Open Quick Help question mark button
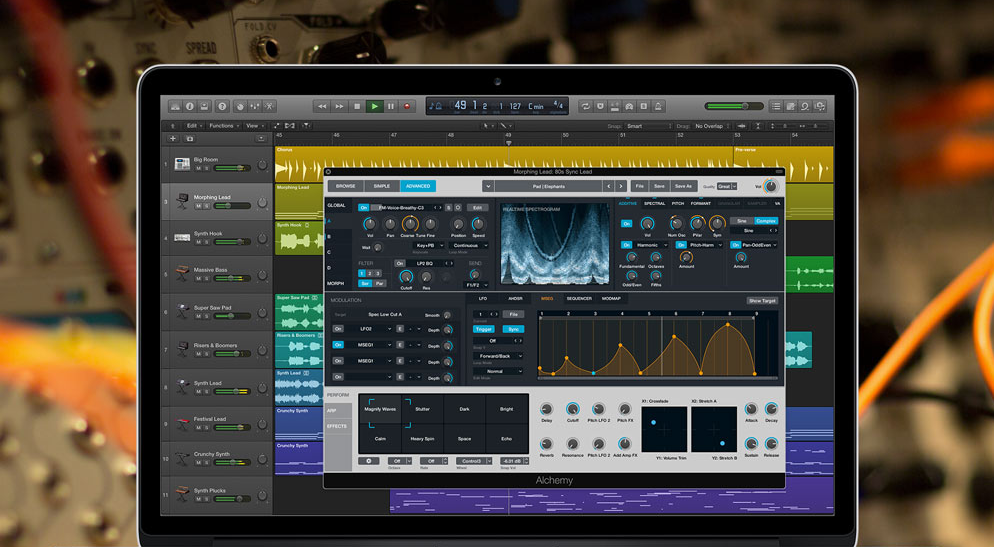994x547 pixels. tap(222, 106)
